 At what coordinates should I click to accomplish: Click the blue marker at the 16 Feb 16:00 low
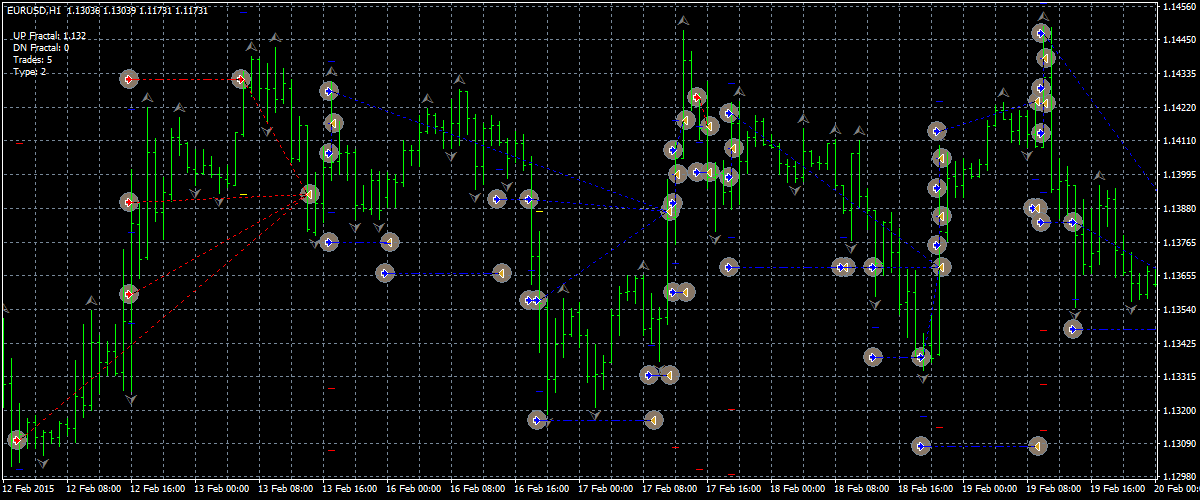(x=538, y=421)
